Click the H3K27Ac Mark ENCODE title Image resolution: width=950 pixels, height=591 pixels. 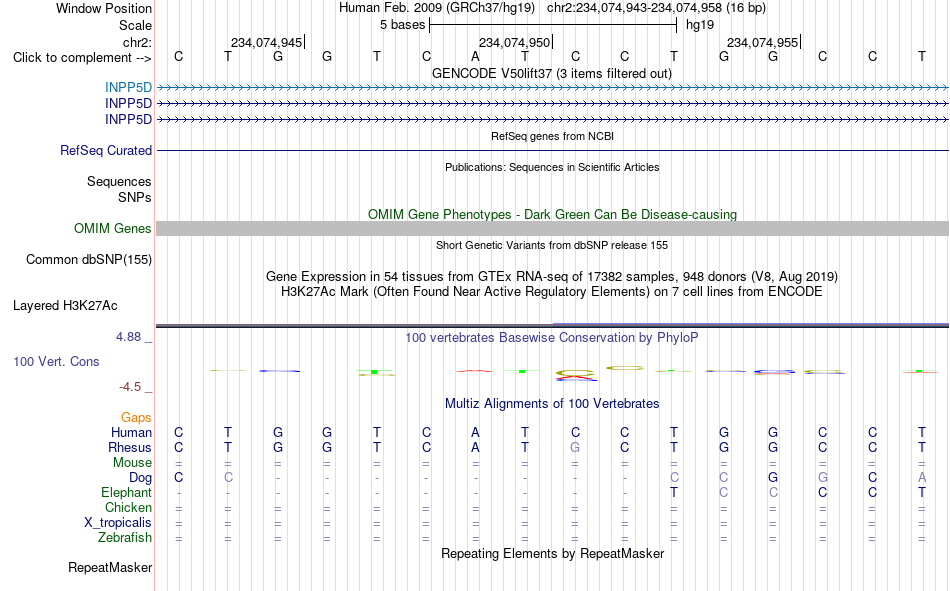pyautogui.click(x=552, y=292)
